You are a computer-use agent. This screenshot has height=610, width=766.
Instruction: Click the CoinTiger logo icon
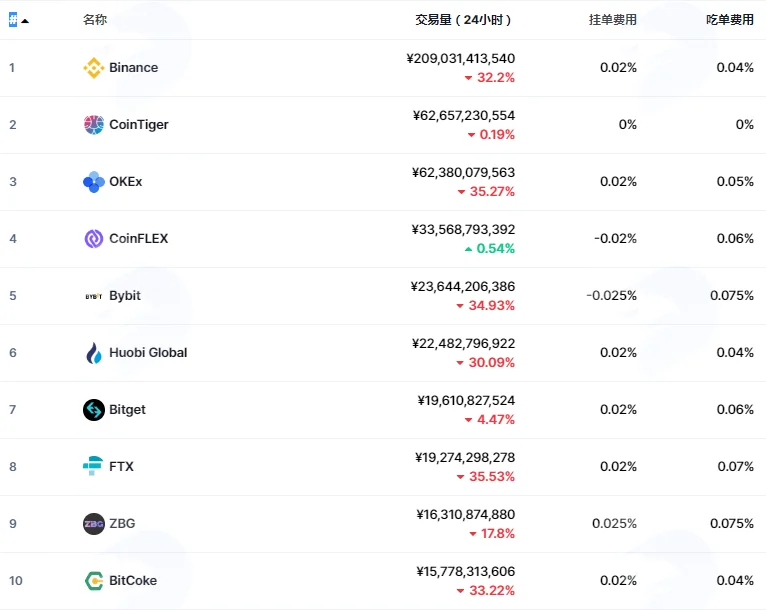[x=93, y=125]
